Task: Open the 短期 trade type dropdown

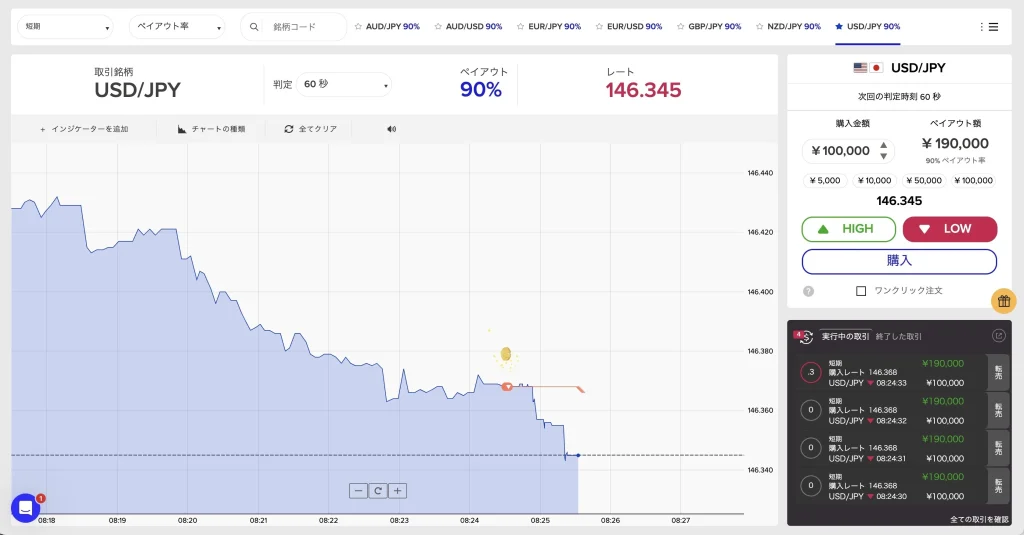Action: [x=65, y=27]
